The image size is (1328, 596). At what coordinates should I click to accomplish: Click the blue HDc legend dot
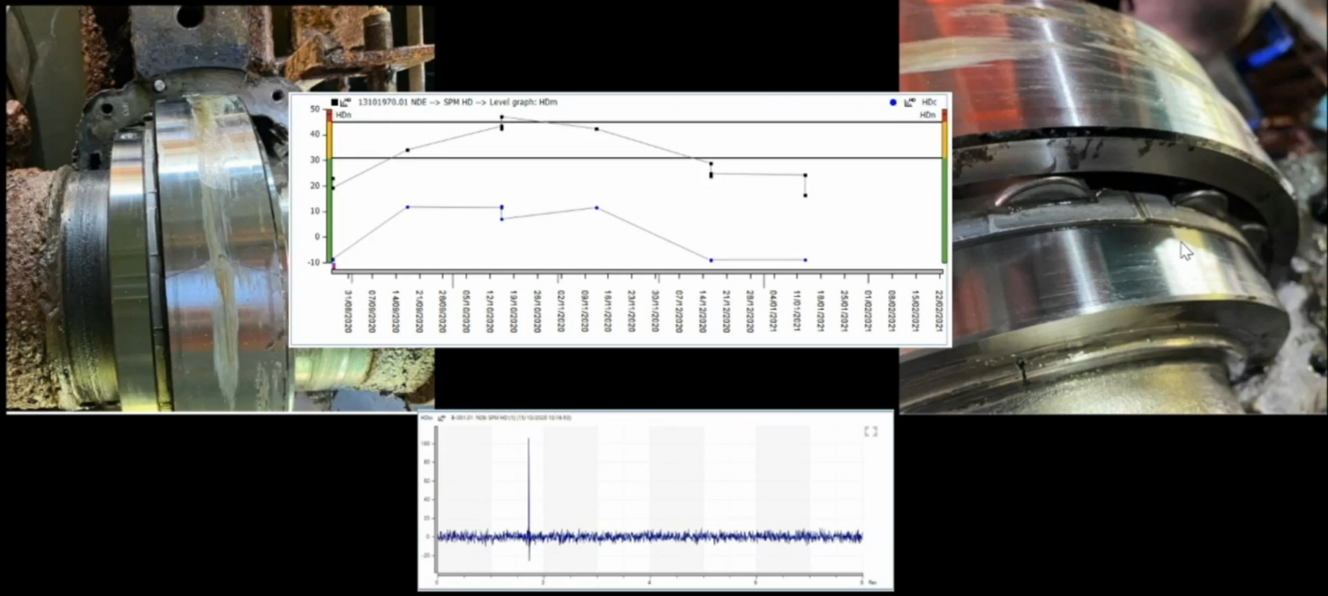click(891, 102)
